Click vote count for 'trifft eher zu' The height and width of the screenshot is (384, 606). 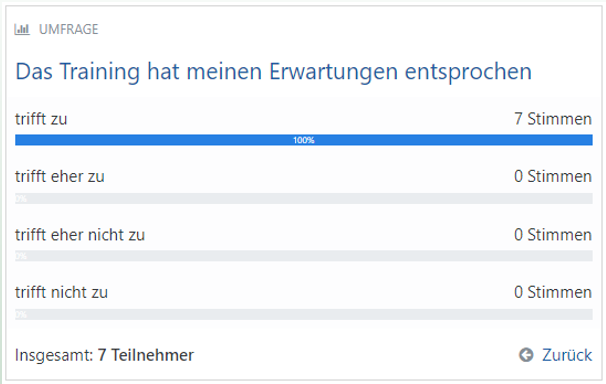(553, 177)
